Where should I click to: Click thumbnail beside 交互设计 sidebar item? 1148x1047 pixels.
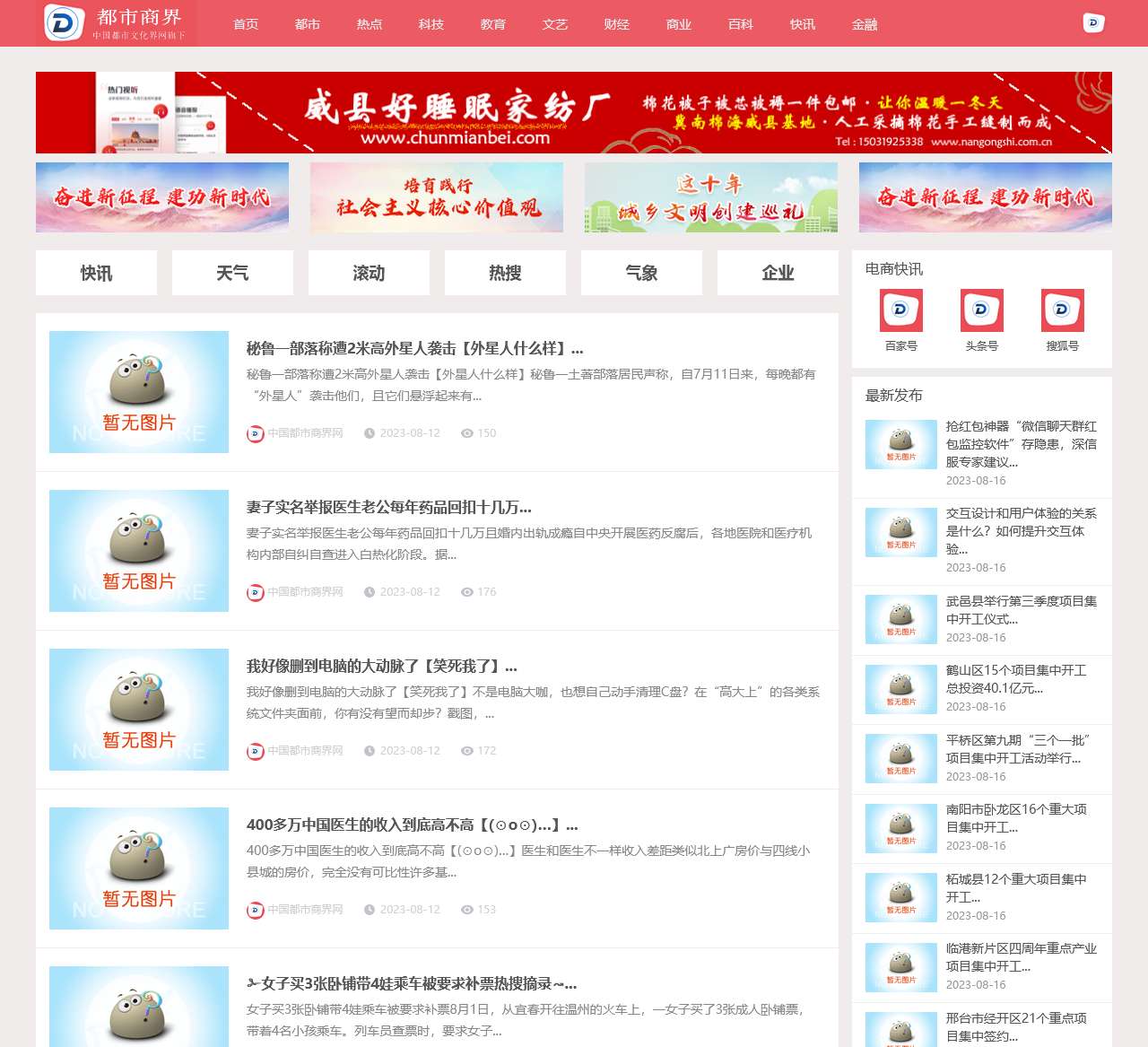pyautogui.click(x=901, y=532)
